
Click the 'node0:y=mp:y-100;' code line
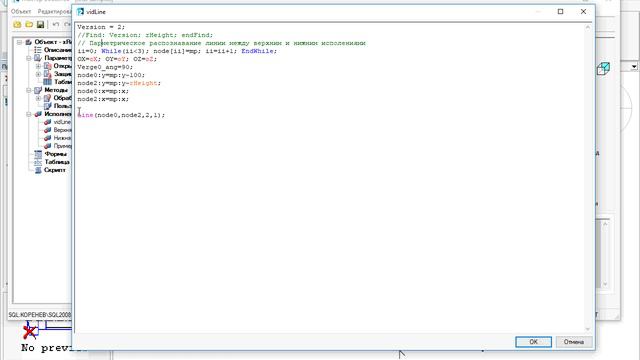[x=111, y=75]
